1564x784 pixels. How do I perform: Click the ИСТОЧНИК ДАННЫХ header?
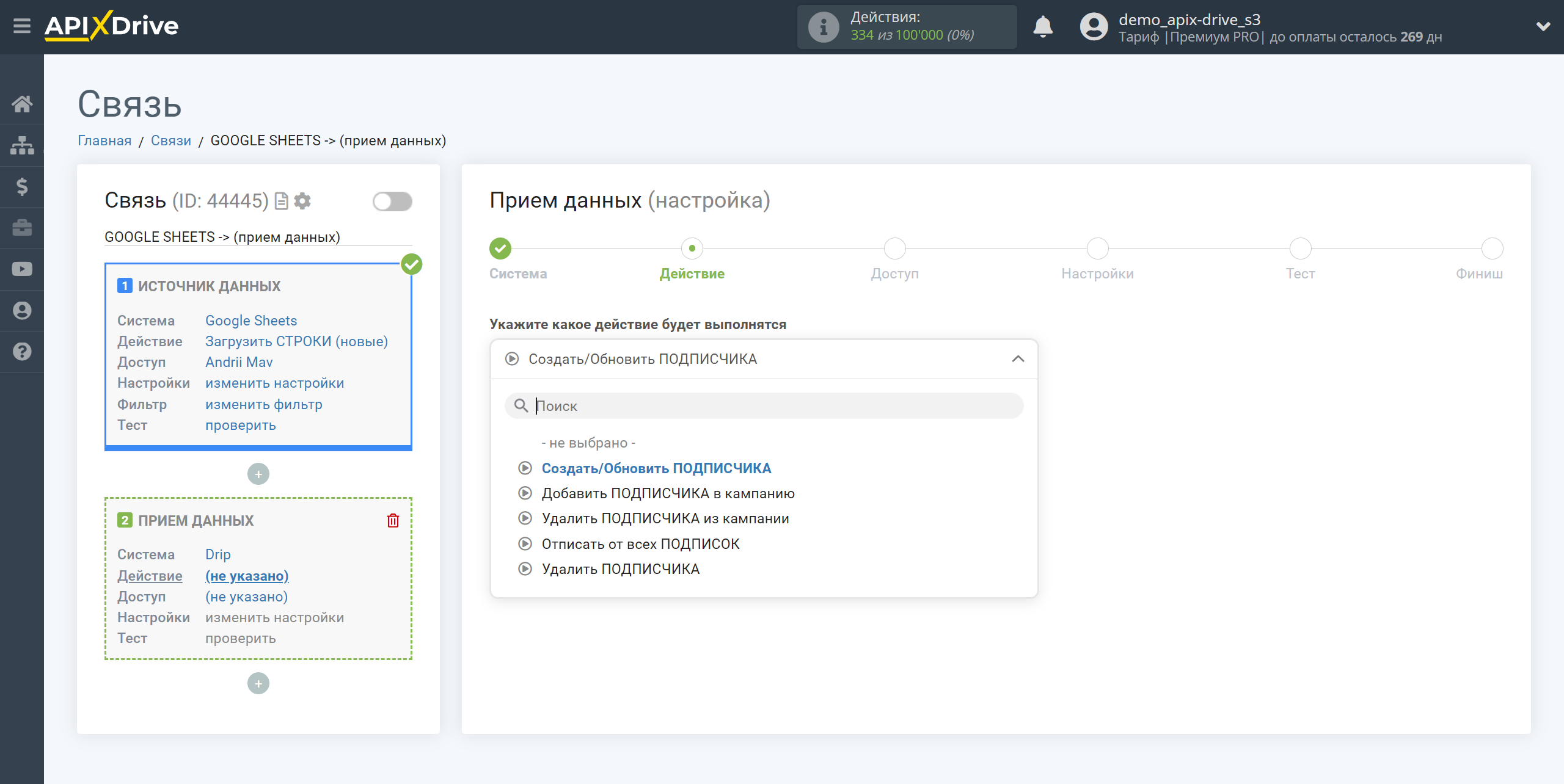(x=209, y=286)
